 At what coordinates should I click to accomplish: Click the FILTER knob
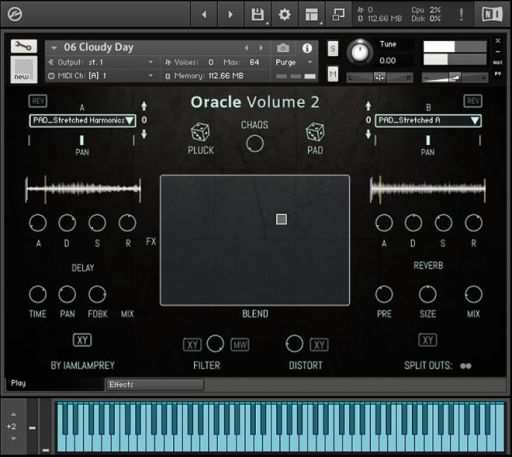[215, 344]
